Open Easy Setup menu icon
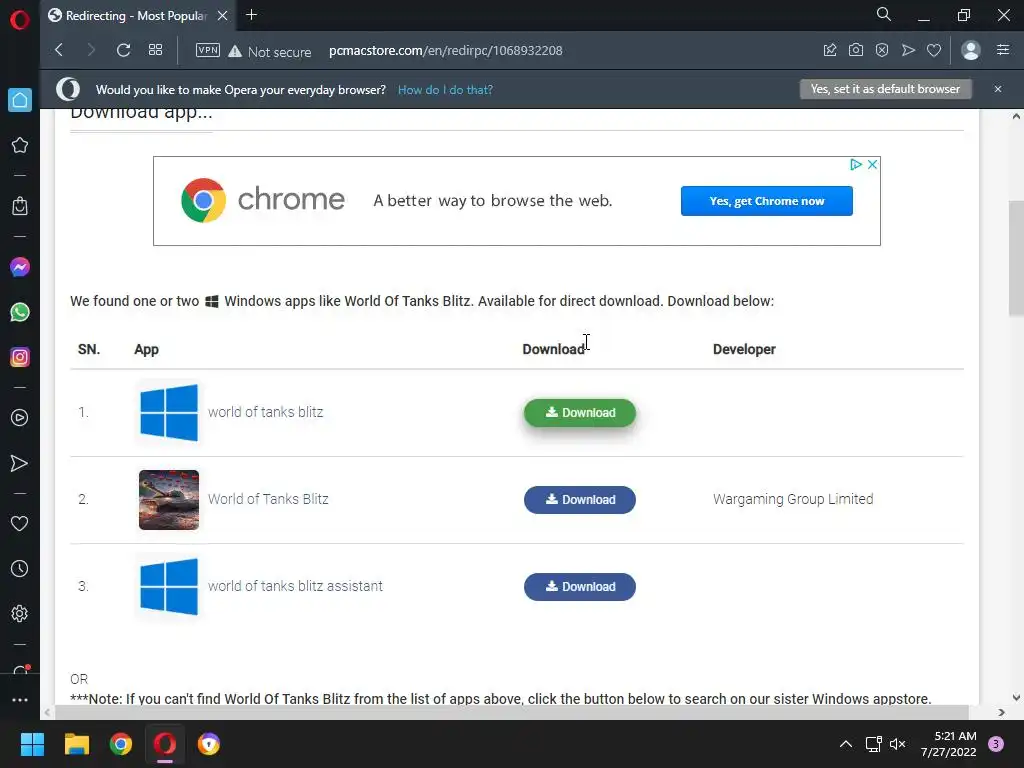1024x768 pixels. 1003,50
